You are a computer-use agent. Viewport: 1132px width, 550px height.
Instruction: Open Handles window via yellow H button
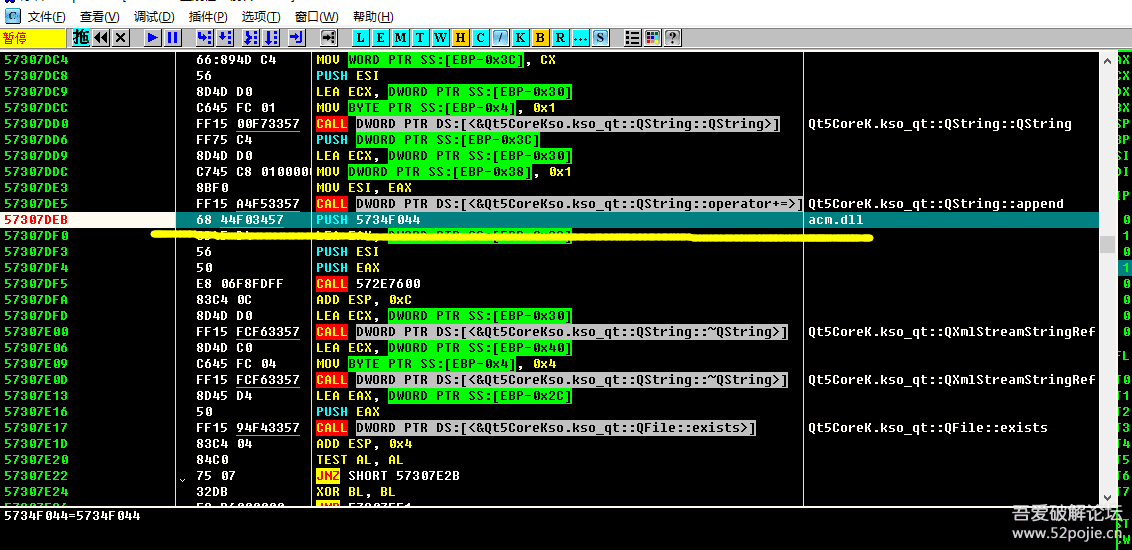(461, 38)
